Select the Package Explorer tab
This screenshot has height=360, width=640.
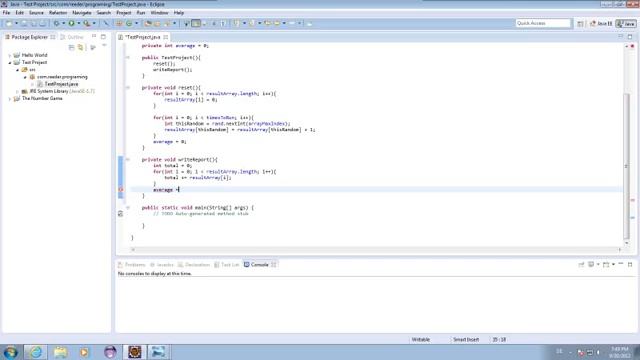click(29, 37)
